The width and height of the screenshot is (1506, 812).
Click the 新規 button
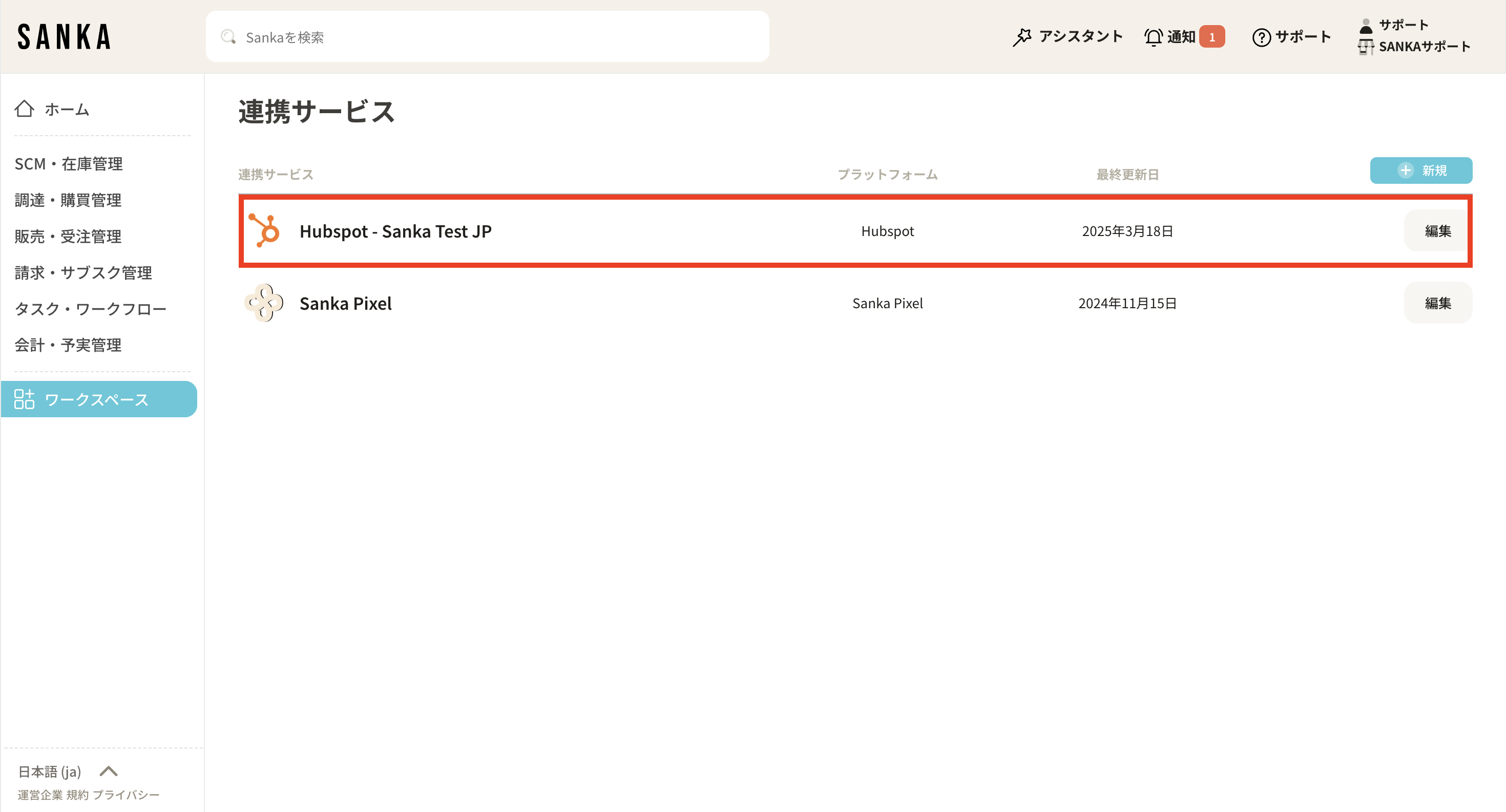tap(1420, 170)
